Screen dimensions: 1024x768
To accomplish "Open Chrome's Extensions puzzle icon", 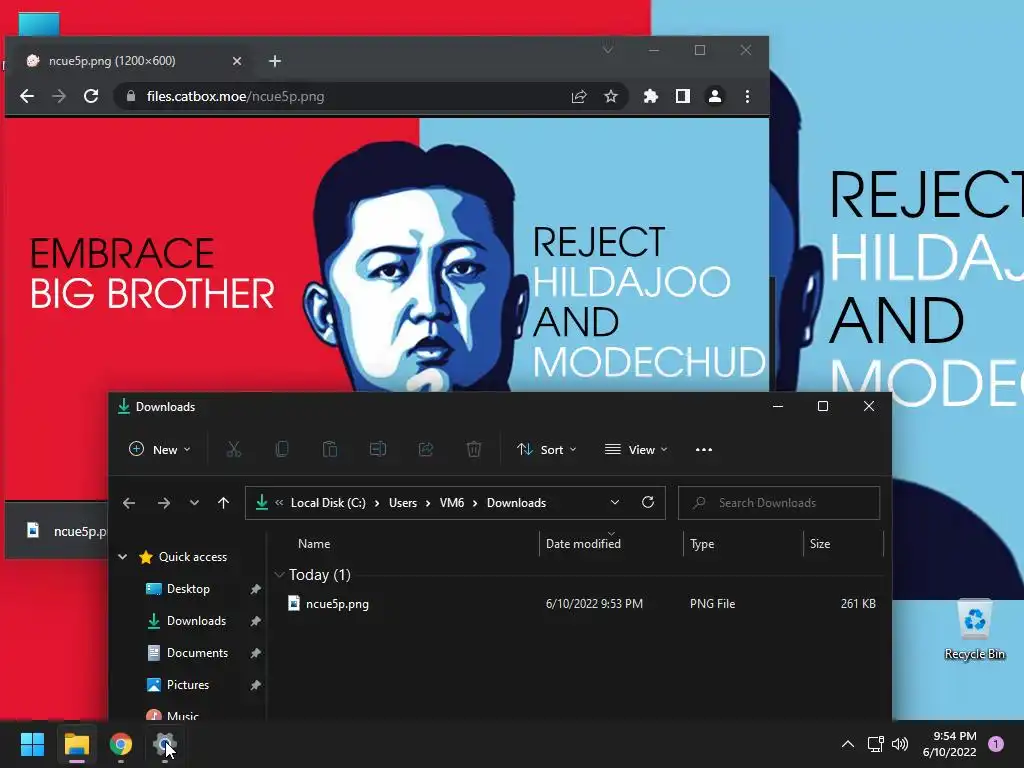I will (650, 97).
